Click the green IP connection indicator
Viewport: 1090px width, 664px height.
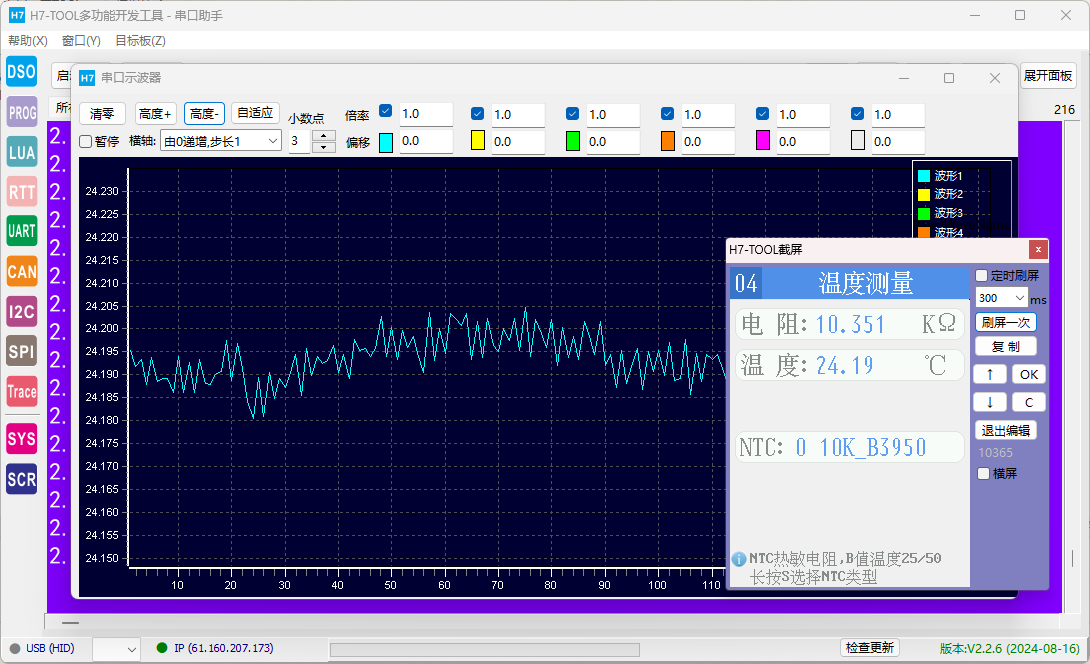pos(162,648)
